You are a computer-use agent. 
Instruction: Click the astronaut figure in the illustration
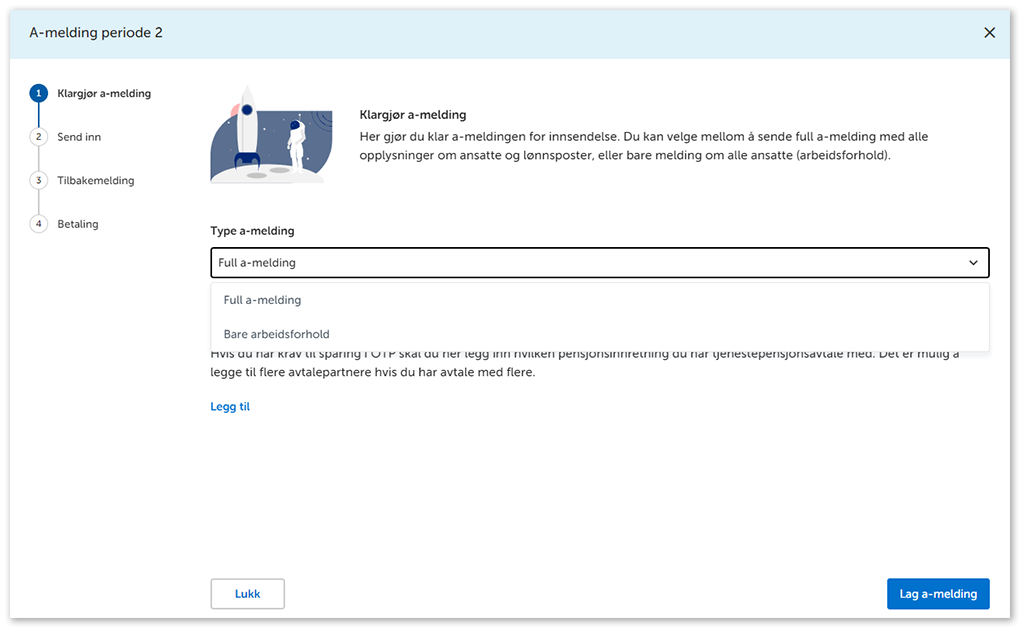[296, 150]
